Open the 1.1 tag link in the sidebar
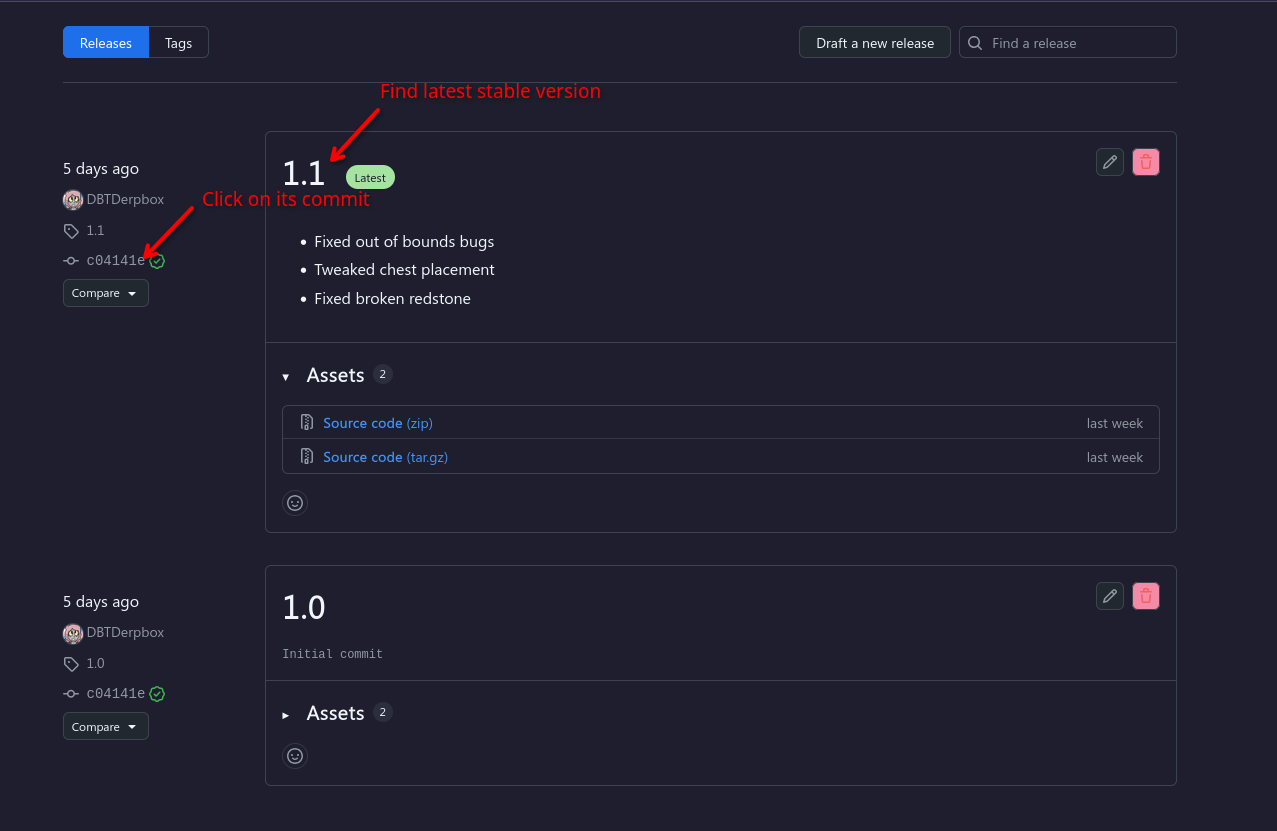The image size is (1277, 831). (x=95, y=230)
